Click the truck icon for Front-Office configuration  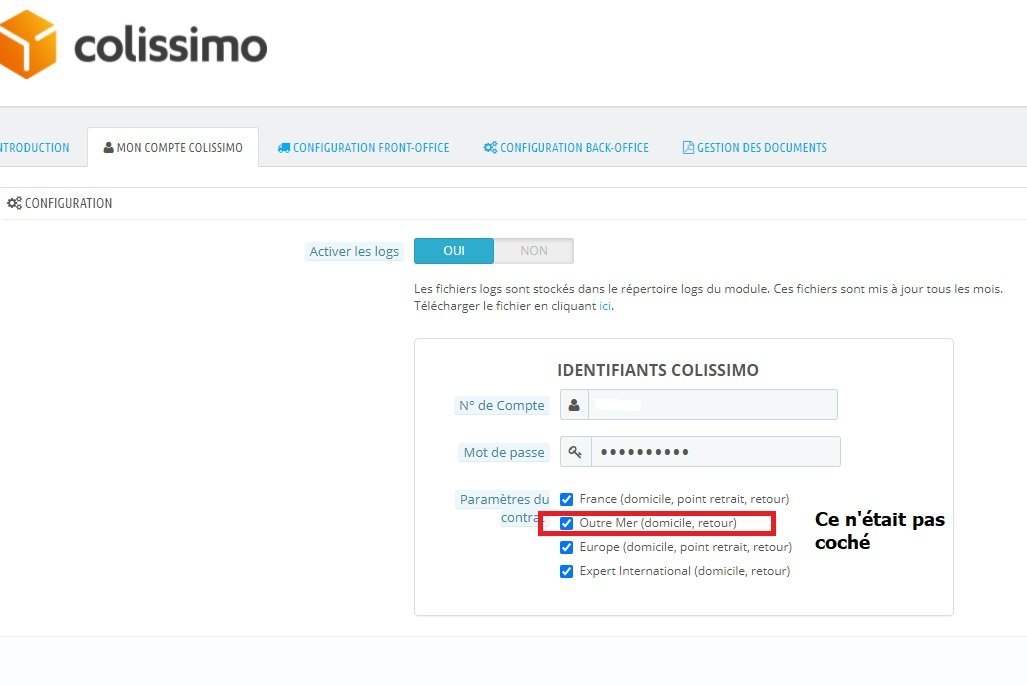284,148
